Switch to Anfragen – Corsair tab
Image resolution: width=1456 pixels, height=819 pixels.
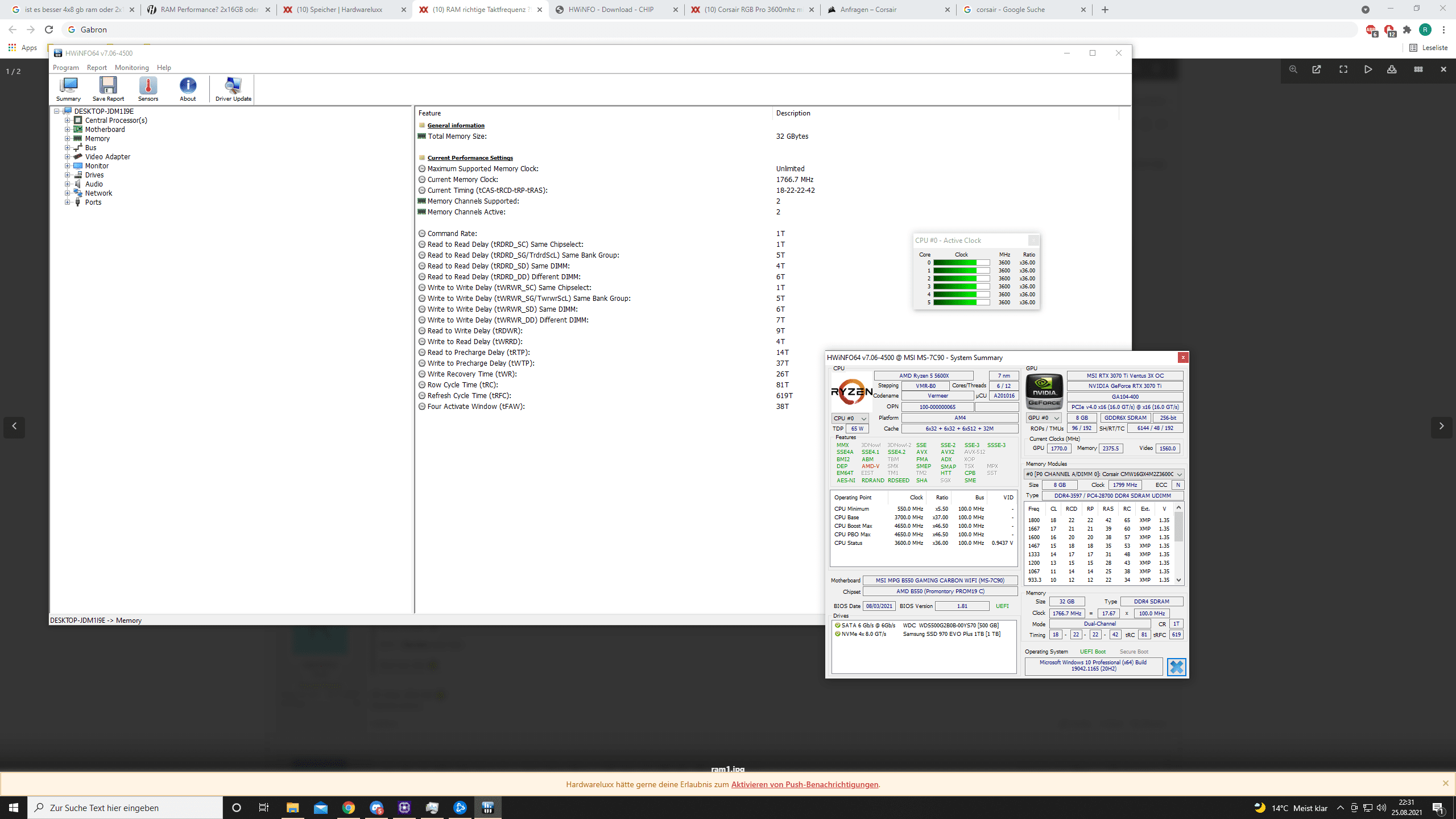click(x=888, y=10)
